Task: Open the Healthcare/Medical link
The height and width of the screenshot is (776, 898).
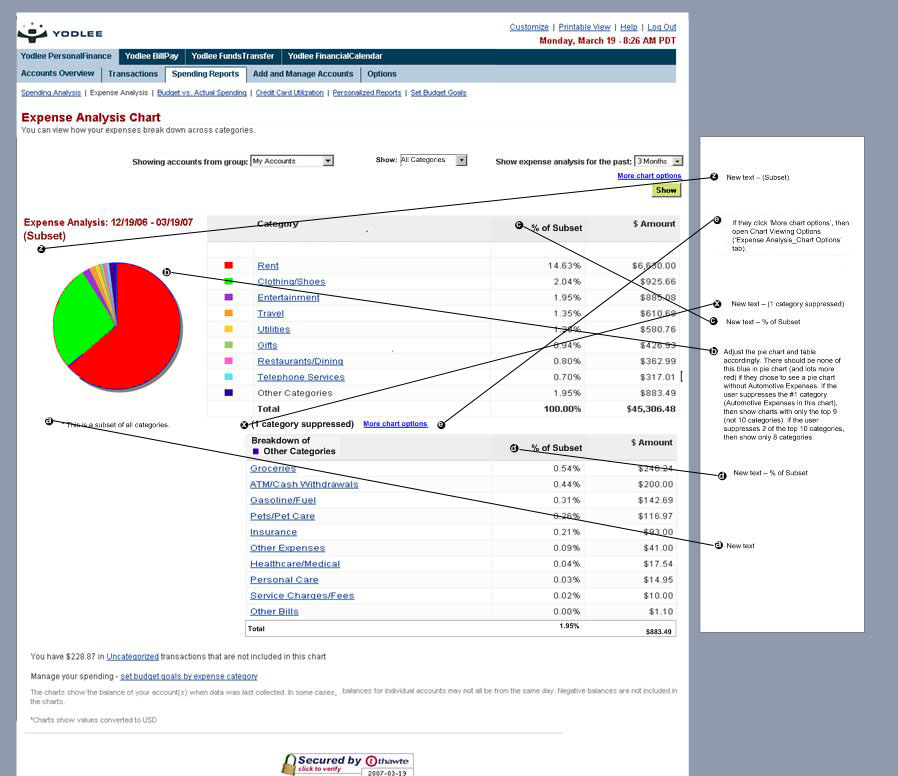Action: (295, 564)
